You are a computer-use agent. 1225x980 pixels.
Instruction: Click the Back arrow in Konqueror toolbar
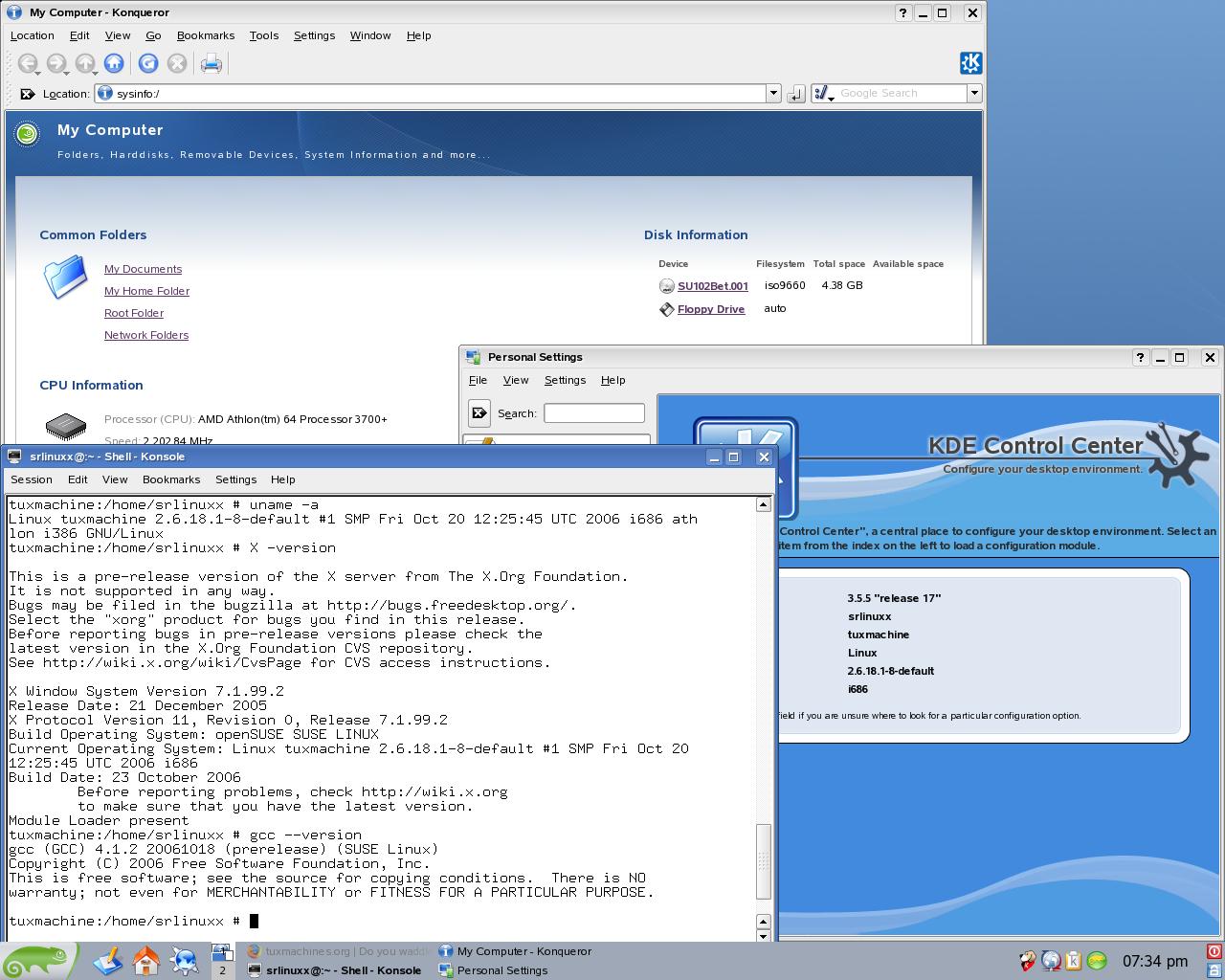pyautogui.click(x=28, y=64)
